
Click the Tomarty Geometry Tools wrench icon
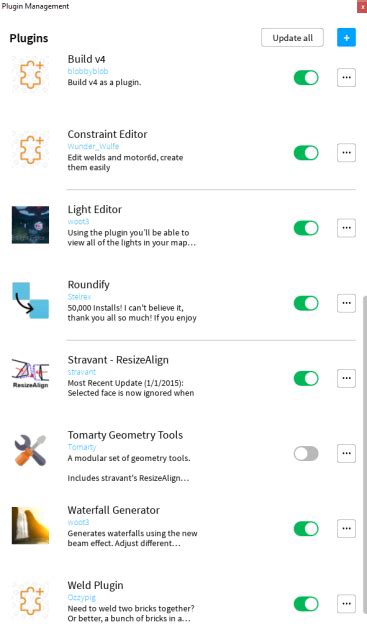pos(30,451)
